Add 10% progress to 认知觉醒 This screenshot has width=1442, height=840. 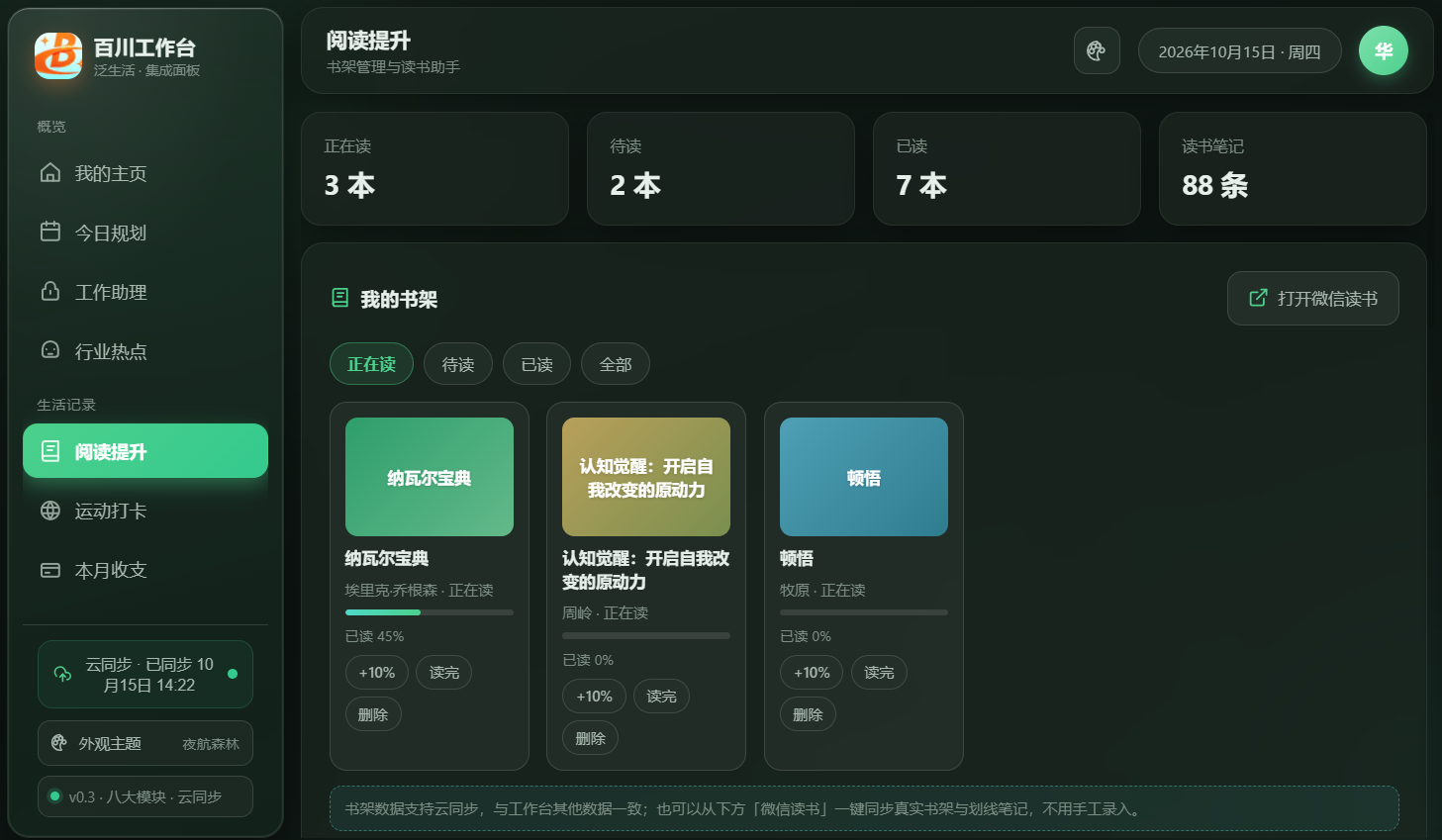click(594, 697)
